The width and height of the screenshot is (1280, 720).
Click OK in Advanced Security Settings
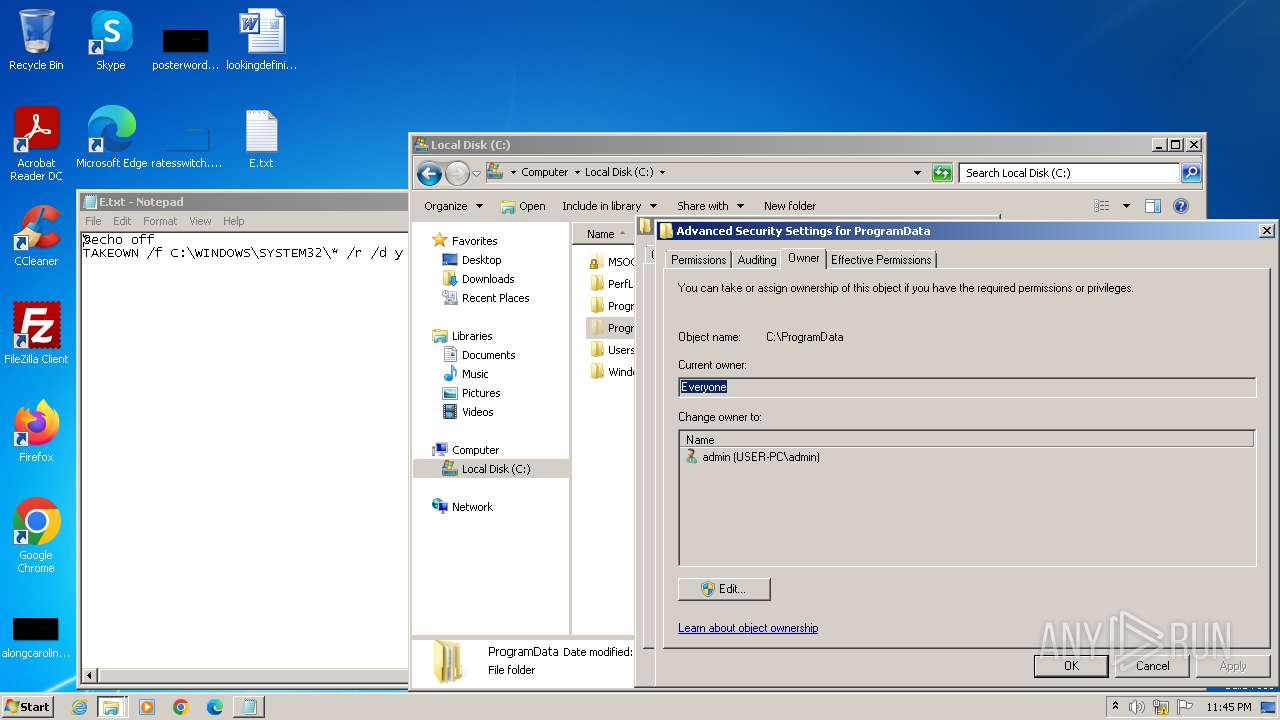1071,666
